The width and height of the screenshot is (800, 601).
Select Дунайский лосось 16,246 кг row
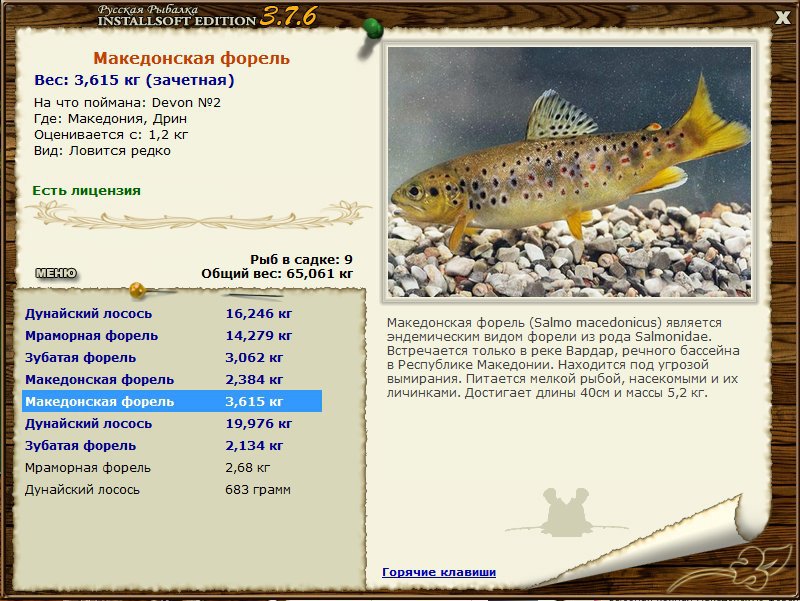171,313
